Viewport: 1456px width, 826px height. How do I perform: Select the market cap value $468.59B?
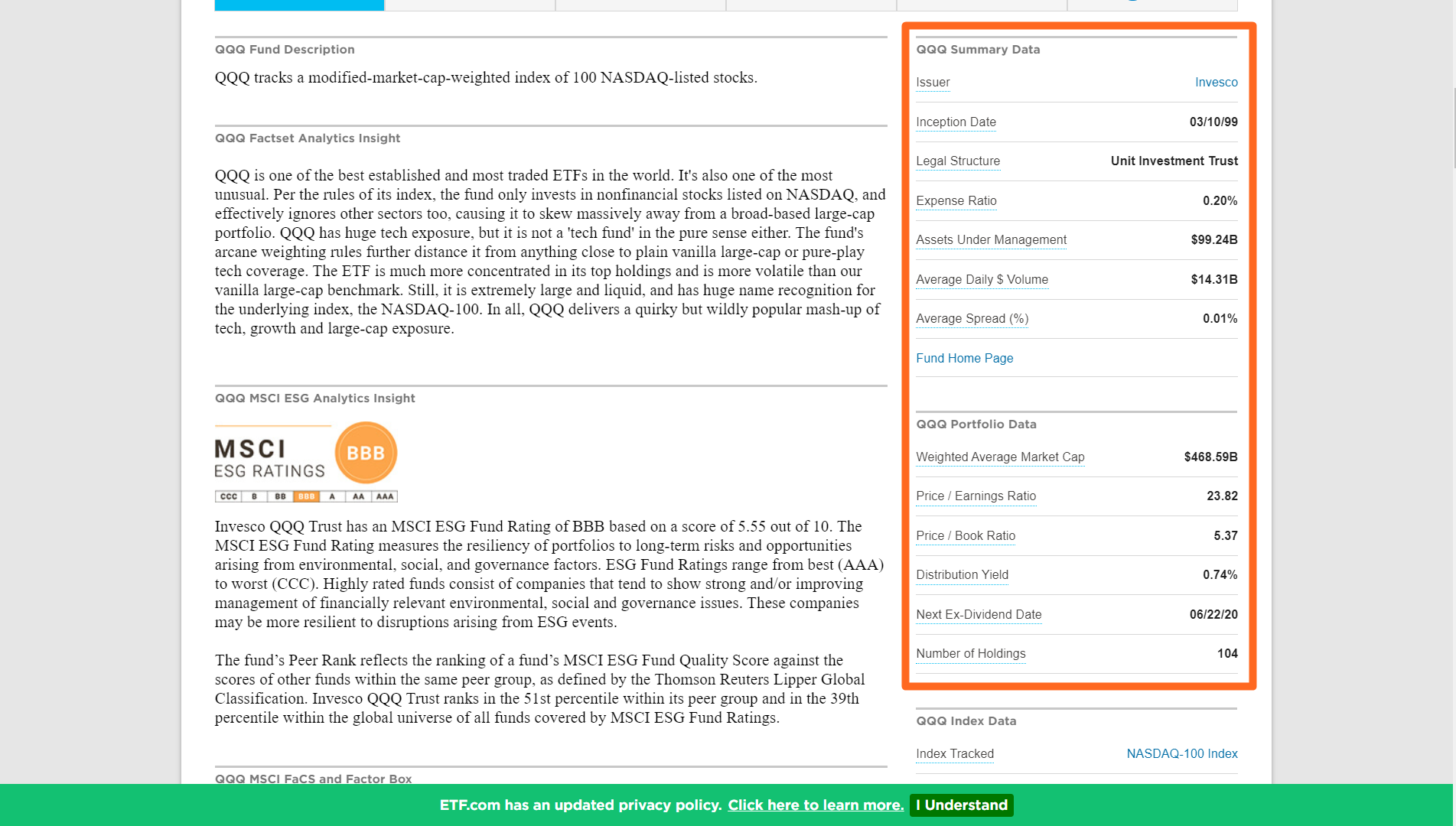pos(1210,457)
